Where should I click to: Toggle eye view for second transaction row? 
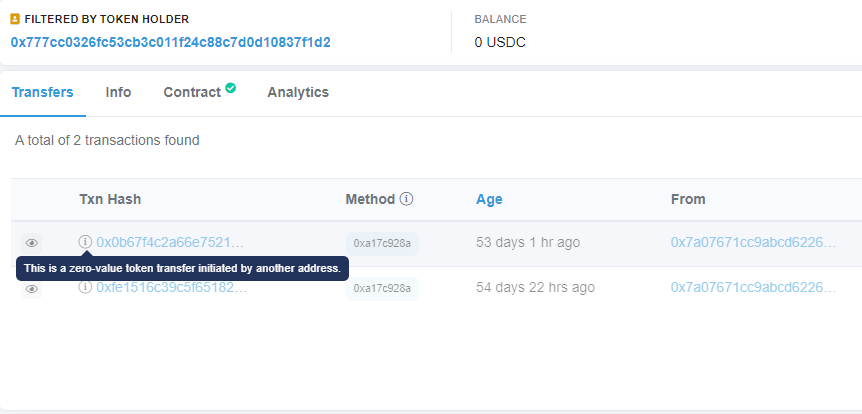pos(32,289)
